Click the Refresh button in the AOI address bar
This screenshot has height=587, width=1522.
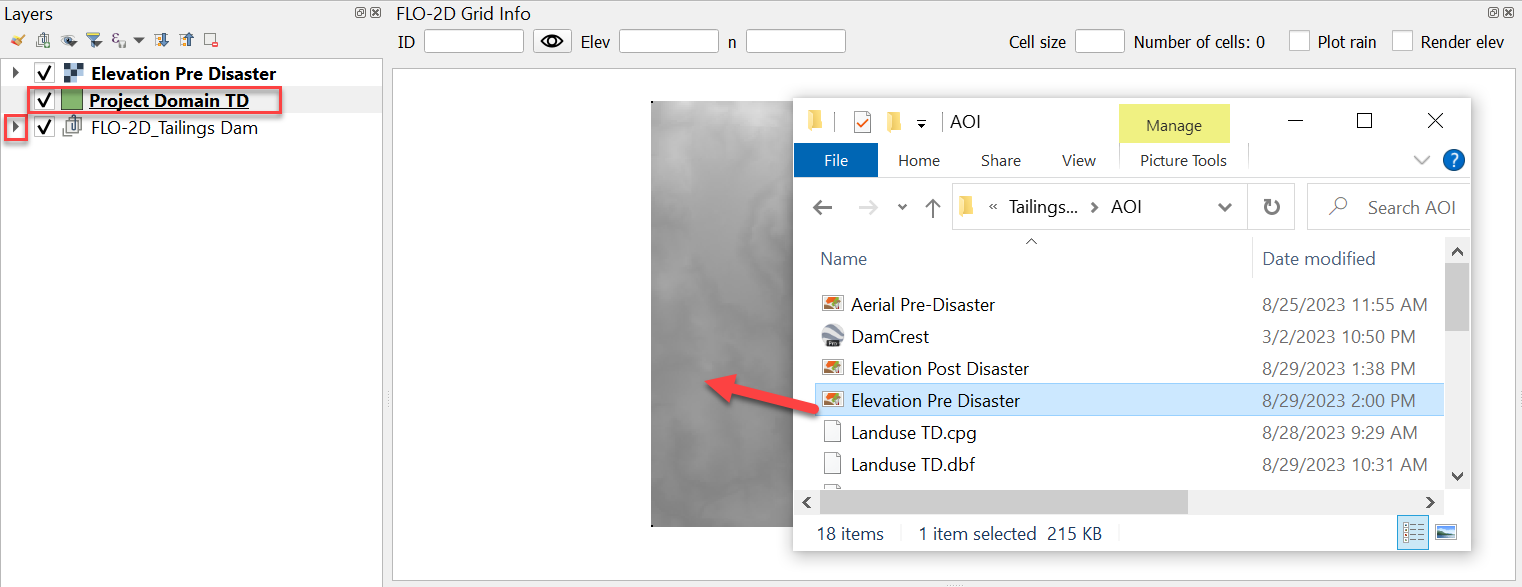(1271, 207)
